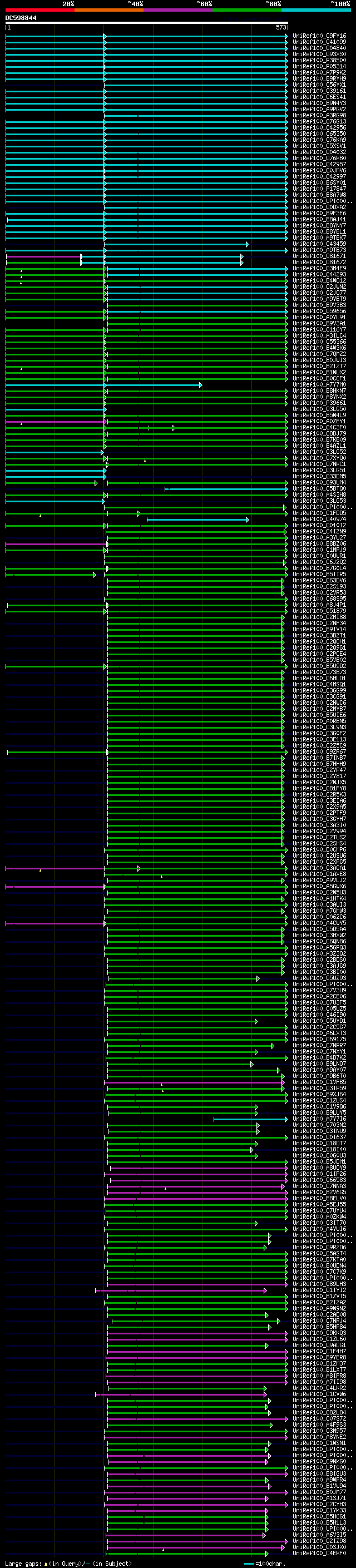The width and height of the screenshot is (356, 1568).
Task: Click the white query sequence bar
Action: tap(147, 22)
